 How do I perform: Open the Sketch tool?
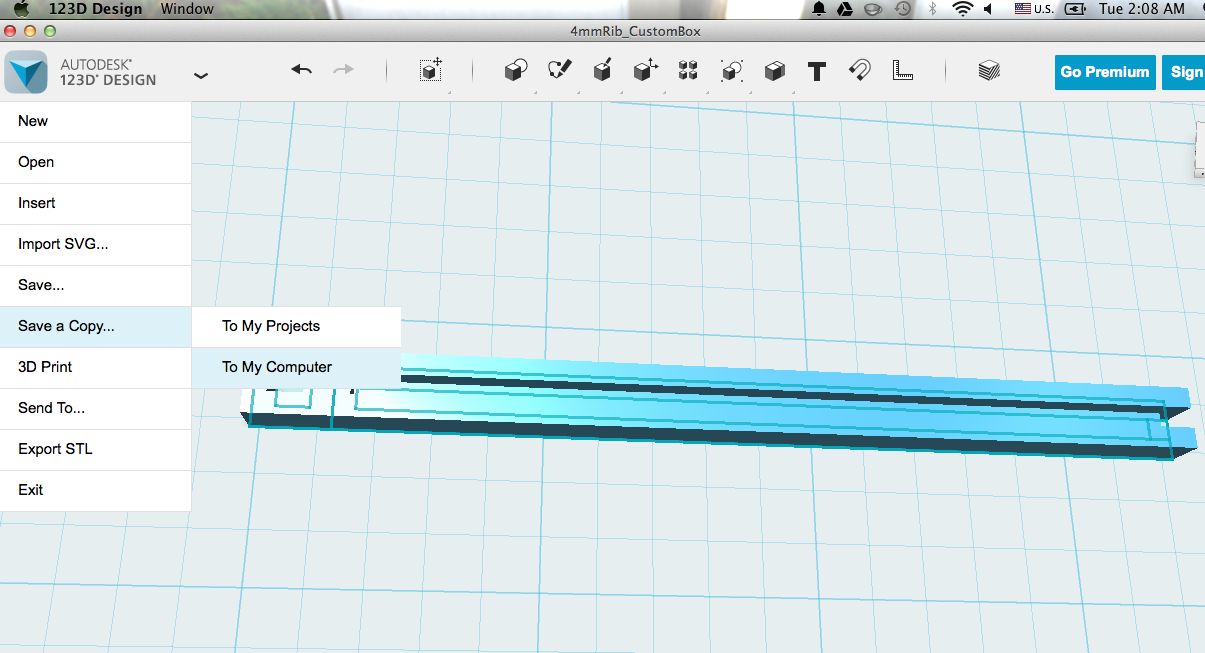pos(559,71)
